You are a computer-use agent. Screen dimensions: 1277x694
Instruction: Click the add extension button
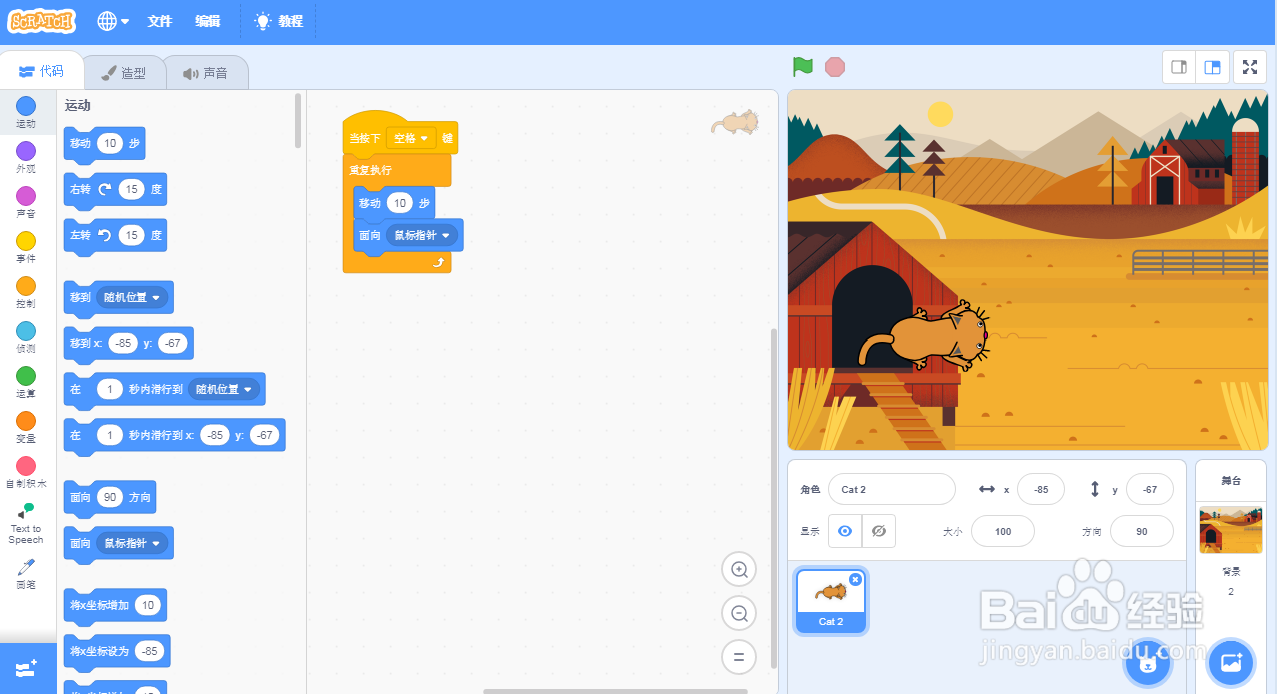pyautogui.click(x=28, y=667)
